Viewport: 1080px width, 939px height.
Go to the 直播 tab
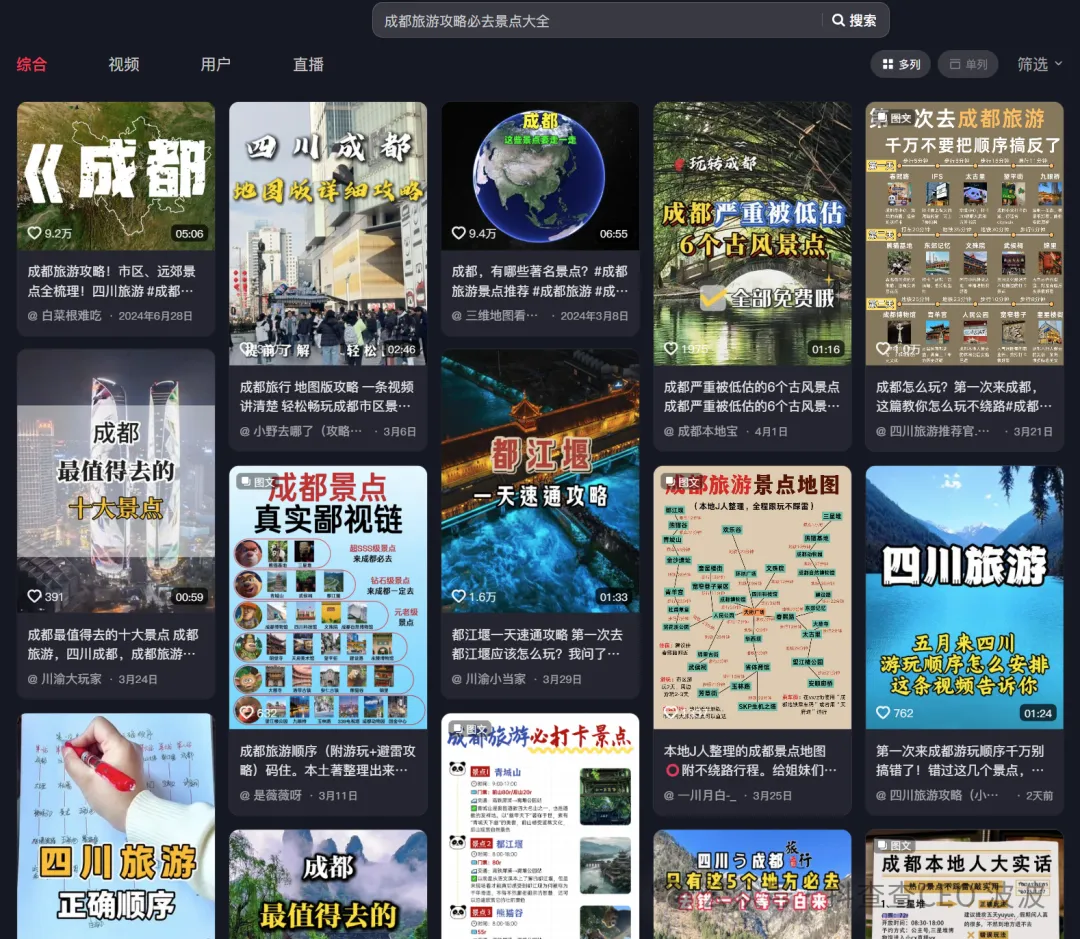pyautogui.click(x=308, y=64)
